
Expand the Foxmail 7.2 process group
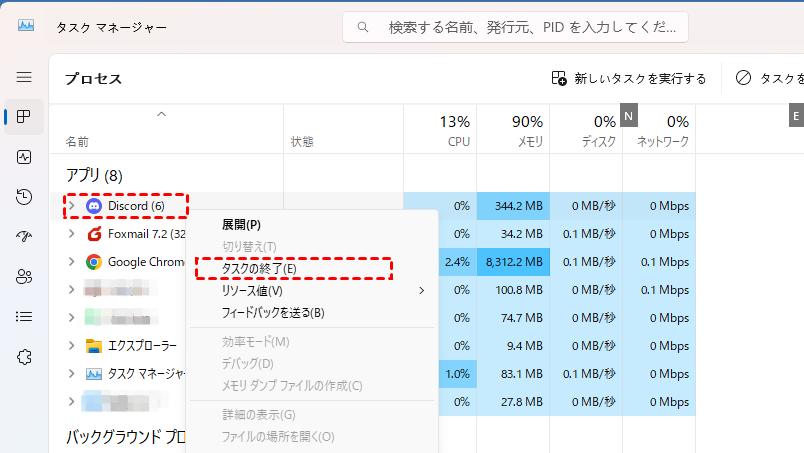coord(71,234)
